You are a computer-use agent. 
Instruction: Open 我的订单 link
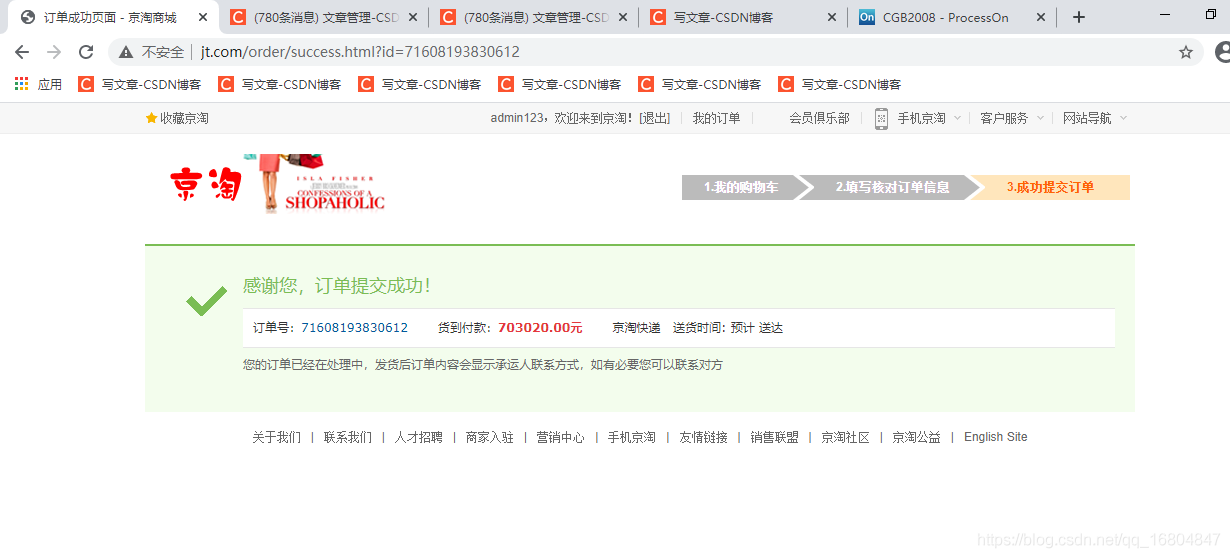[717, 118]
